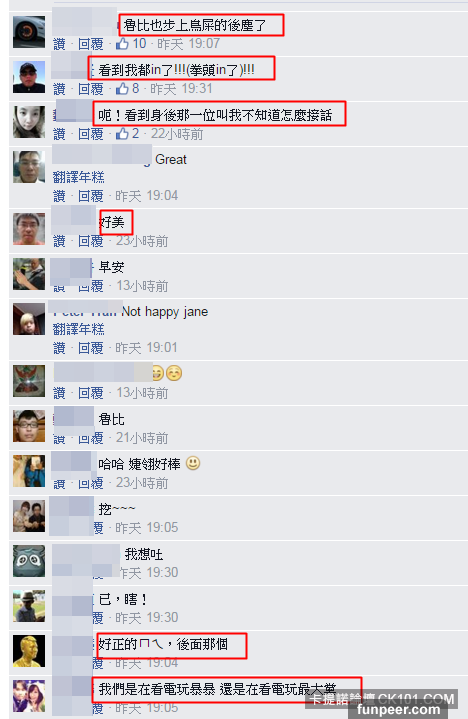468x719 pixels.
Task: Like the comment 魯比也步上鳥屎的後塵了
Action: point(59,44)
